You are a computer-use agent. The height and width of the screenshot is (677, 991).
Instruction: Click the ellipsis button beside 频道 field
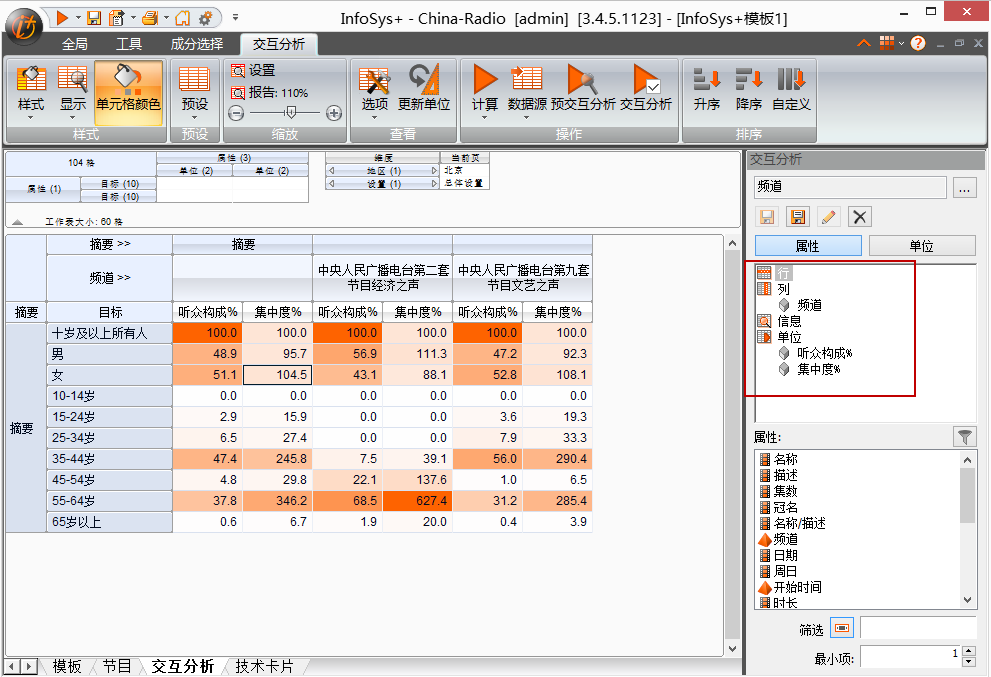click(964, 188)
